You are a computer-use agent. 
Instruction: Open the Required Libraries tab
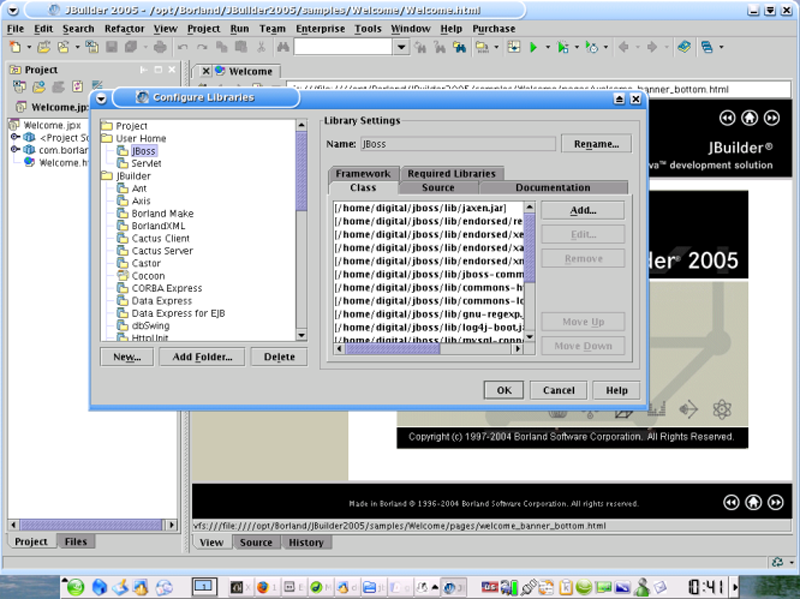coord(451,174)
